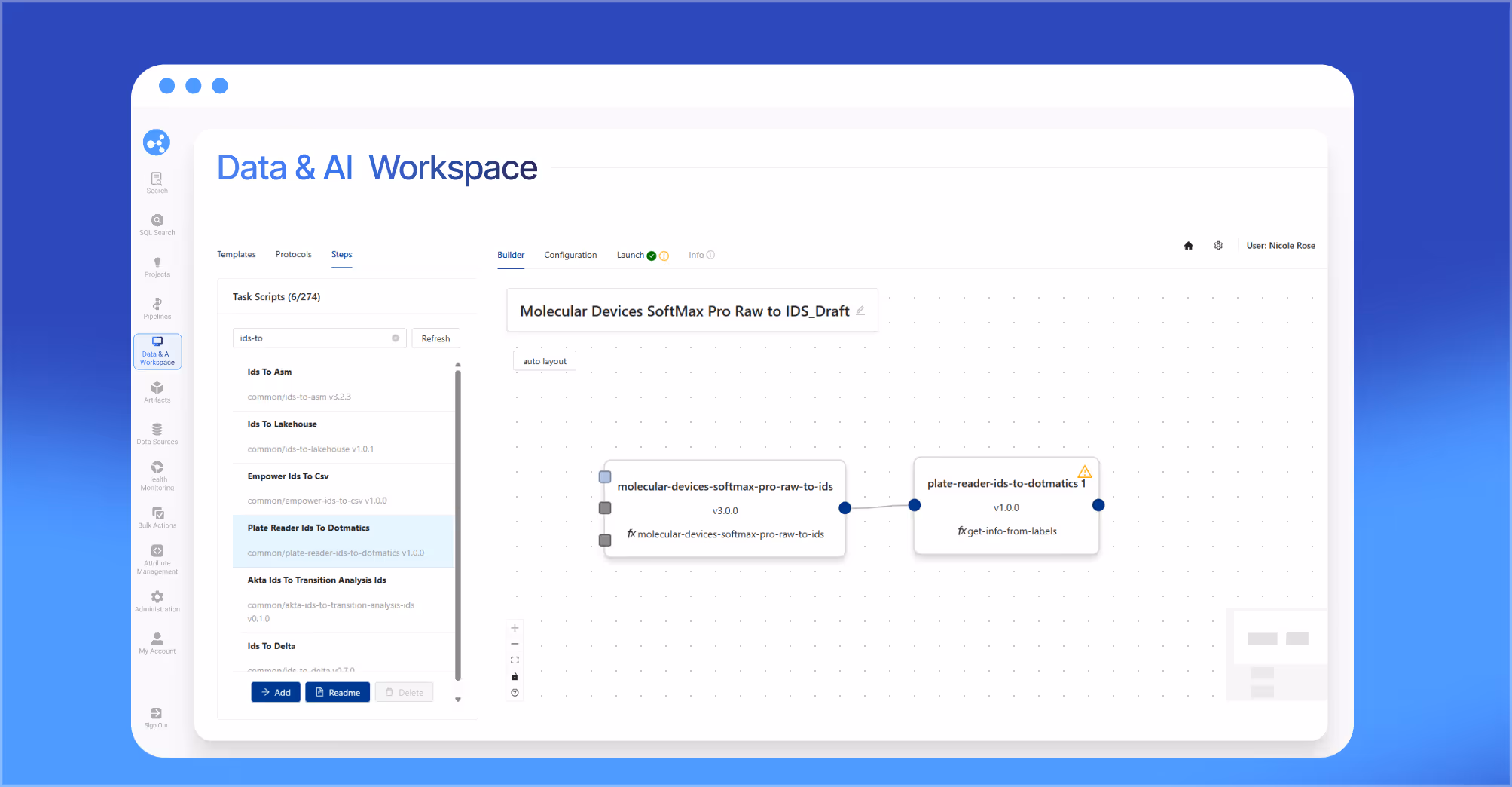Screen dimensions: 1512x787
Task: Open the Configuration tab
Action: click(x=570, y=255)
